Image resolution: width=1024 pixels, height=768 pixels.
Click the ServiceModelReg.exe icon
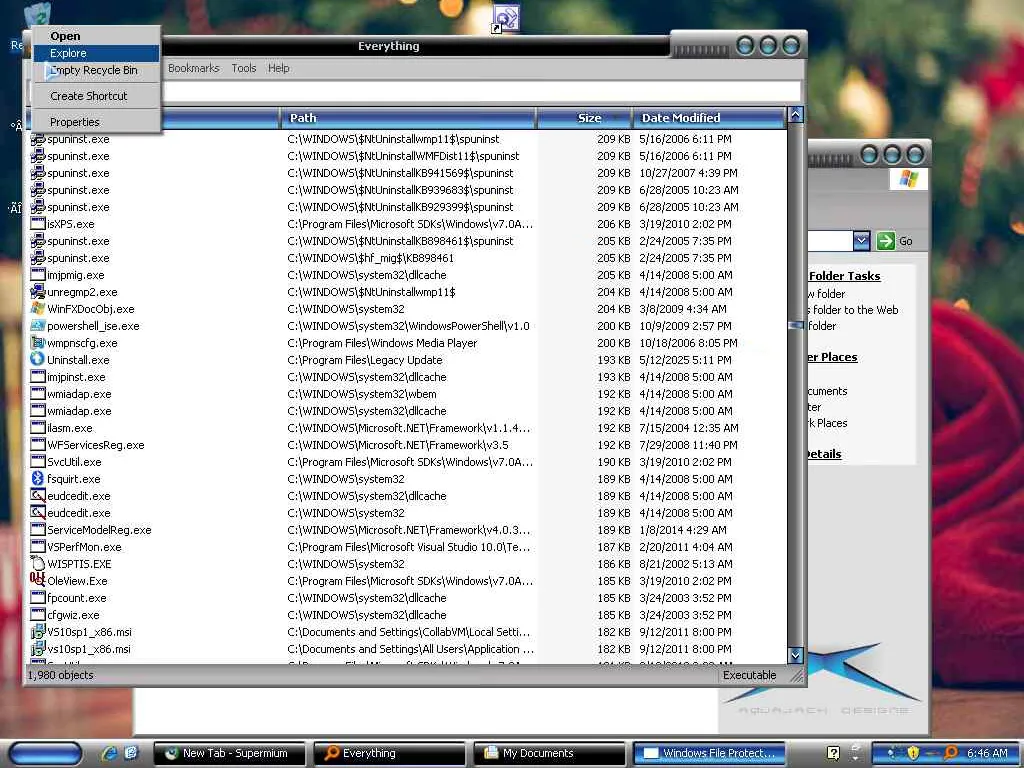(37, 529)
